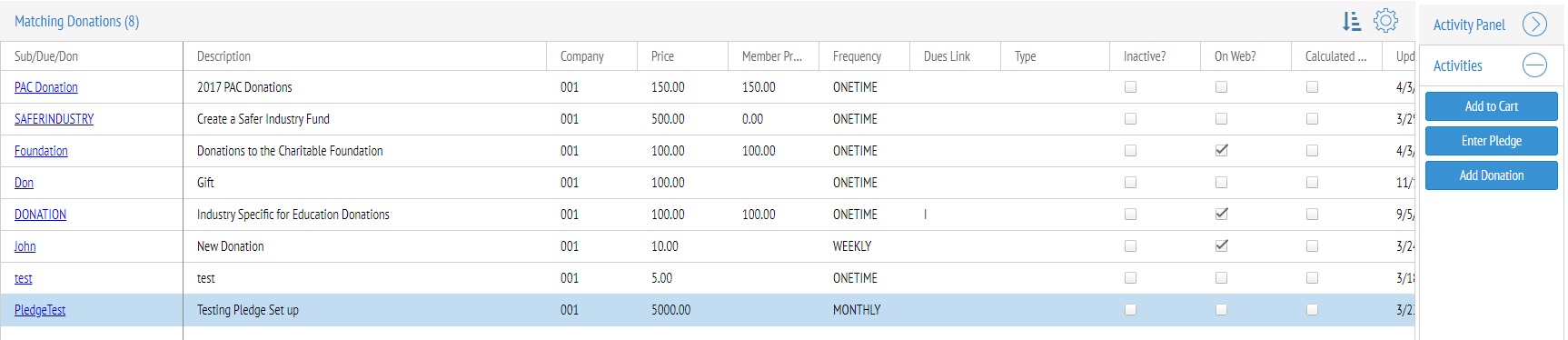Sort by On Web? column header
This screenshot has width=1568, height=340.
click(x=1245, y=56)
